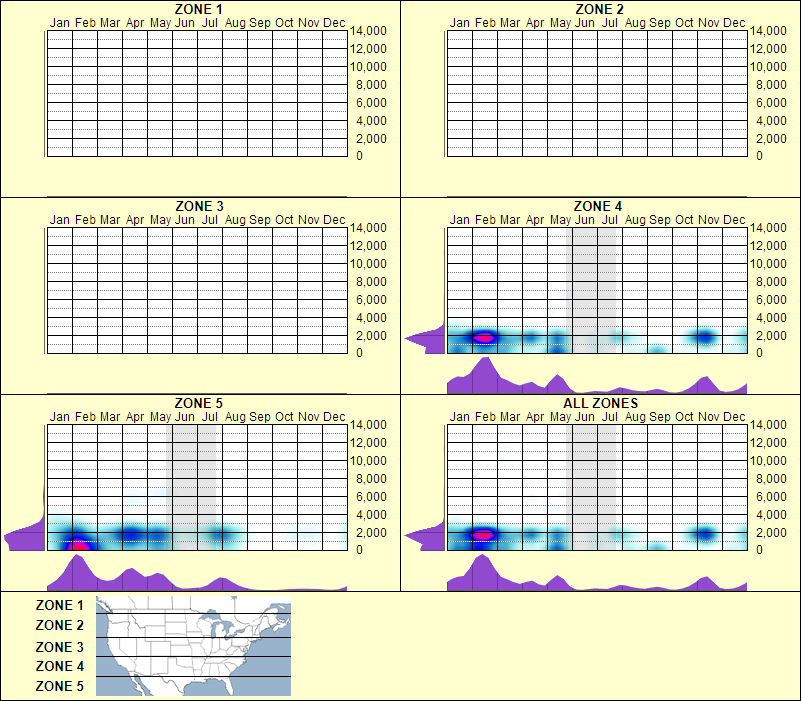The image size is (801, 701).
Task: Select the ALL ZONES panel title
Action: pos(600,404)
